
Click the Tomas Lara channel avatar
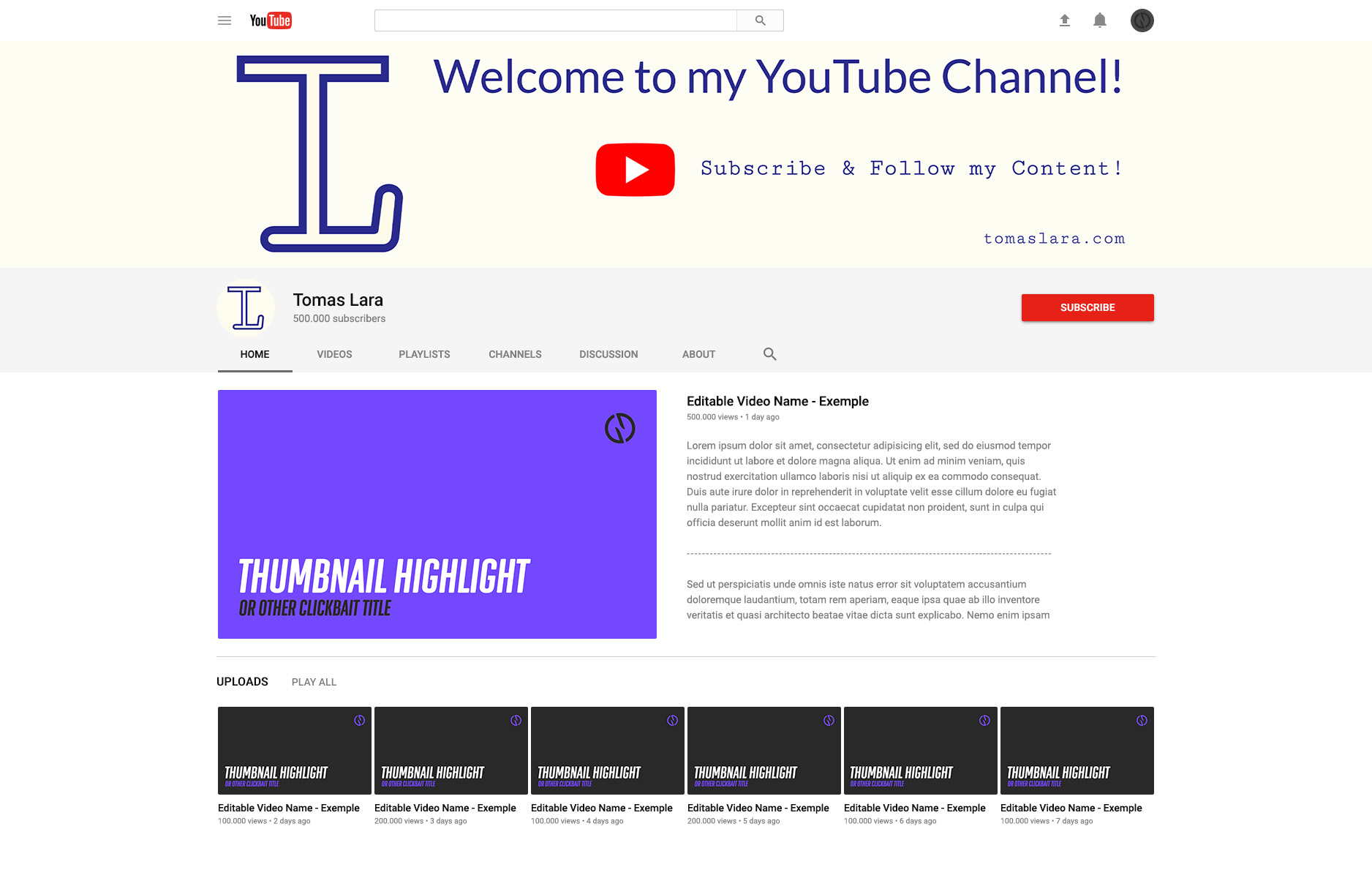(246, 308)
